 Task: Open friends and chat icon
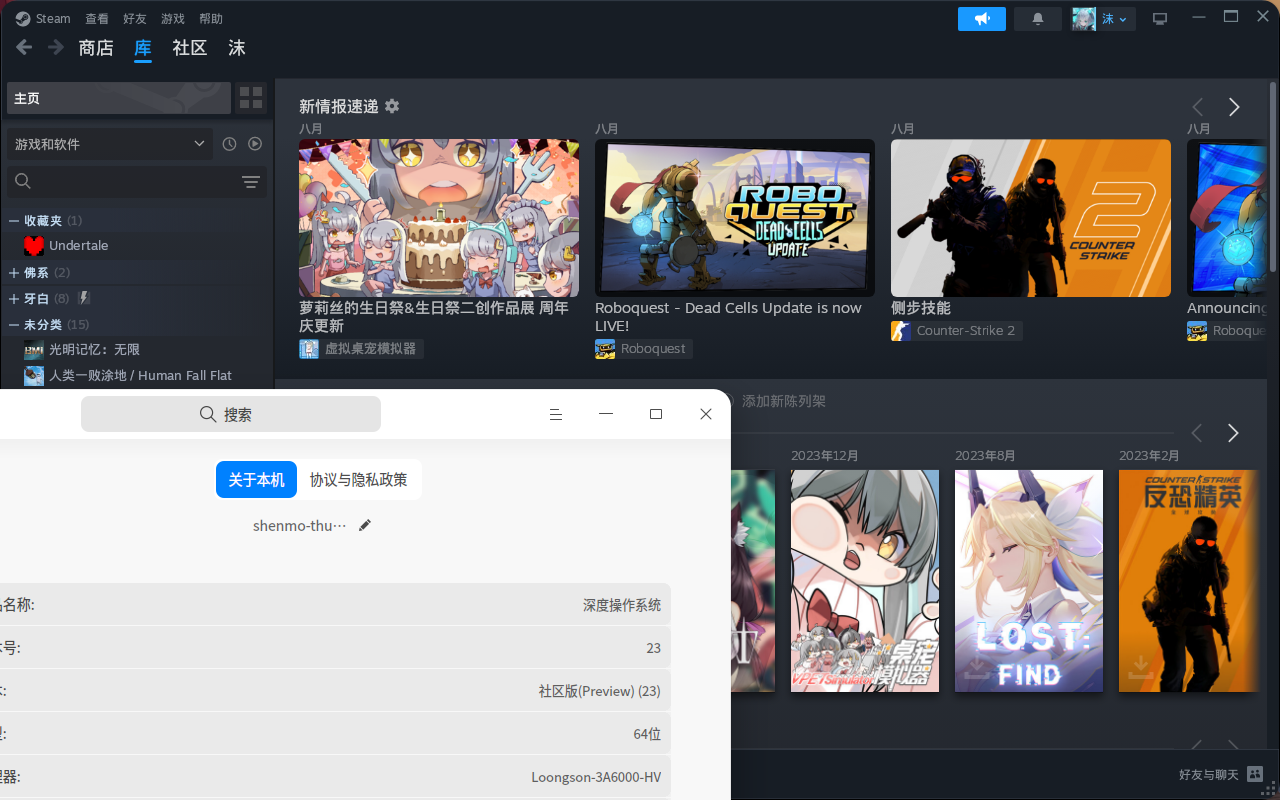pyautogui.click(x=1255, y=775)
